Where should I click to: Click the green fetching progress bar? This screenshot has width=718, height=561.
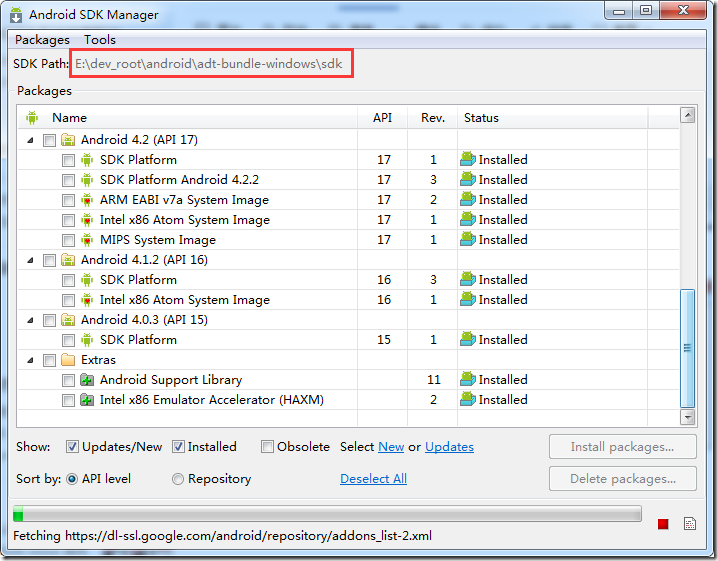(18, 515)
